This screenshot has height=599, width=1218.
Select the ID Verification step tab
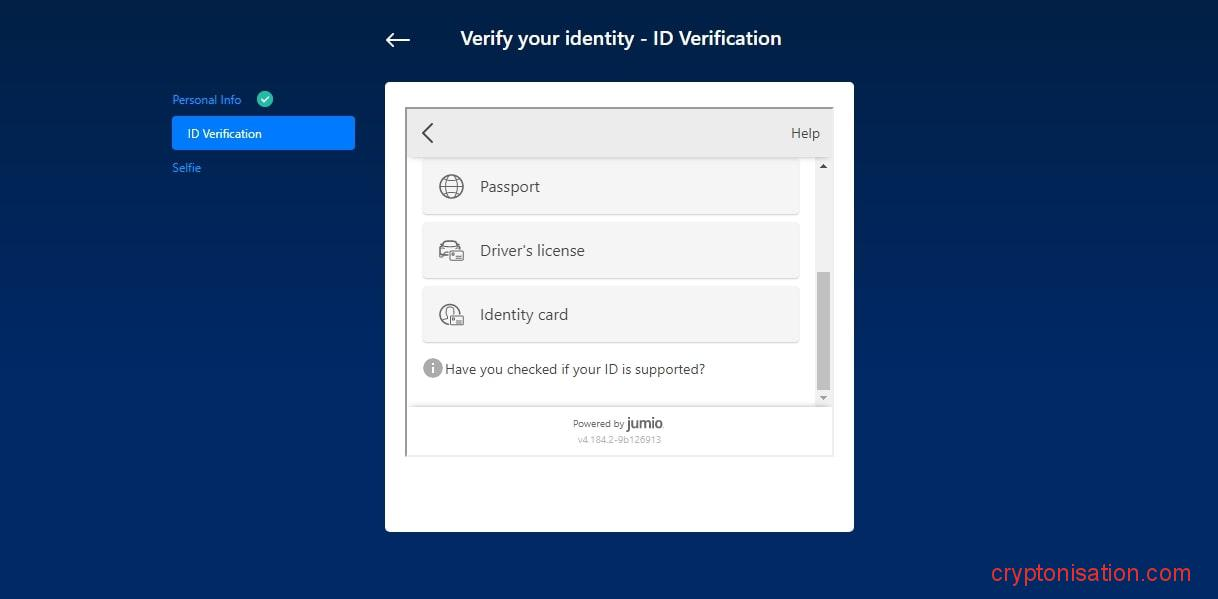[x=263, y=133]
